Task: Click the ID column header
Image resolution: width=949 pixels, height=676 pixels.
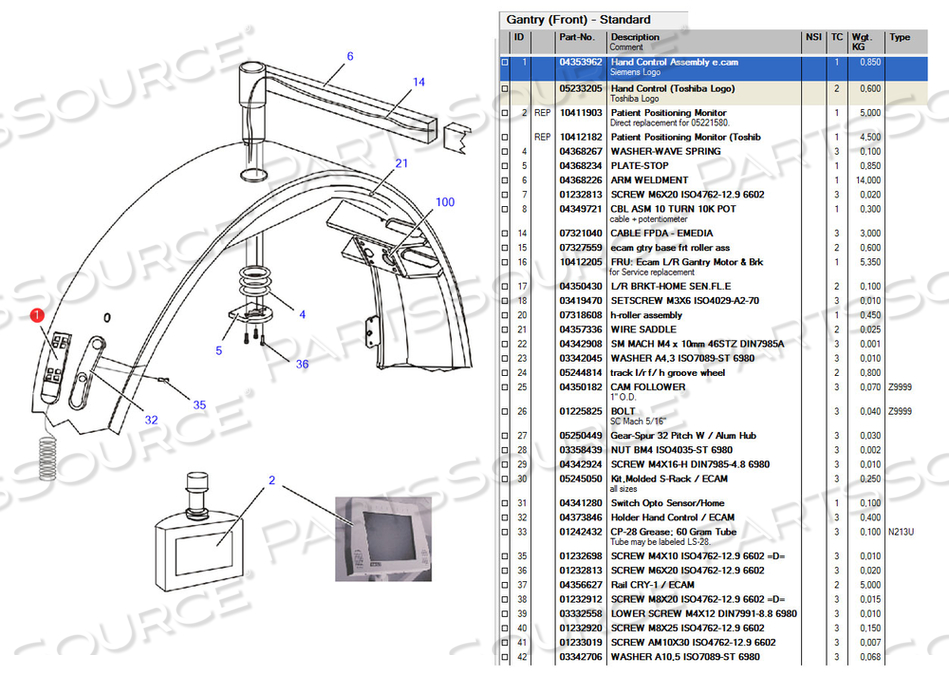Action: 519,37
